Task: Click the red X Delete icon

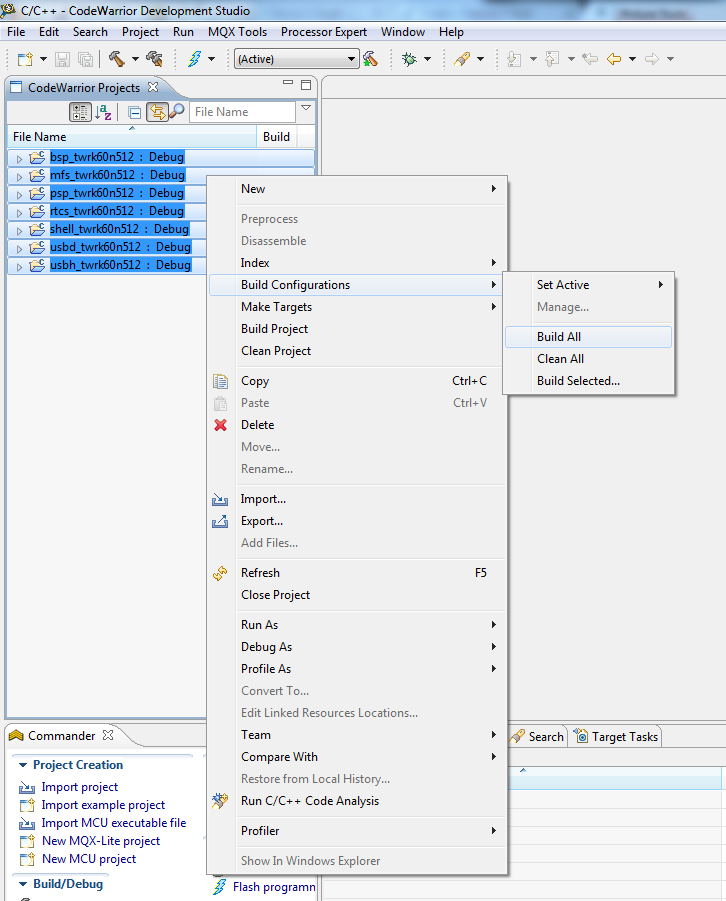Action: 221,425
